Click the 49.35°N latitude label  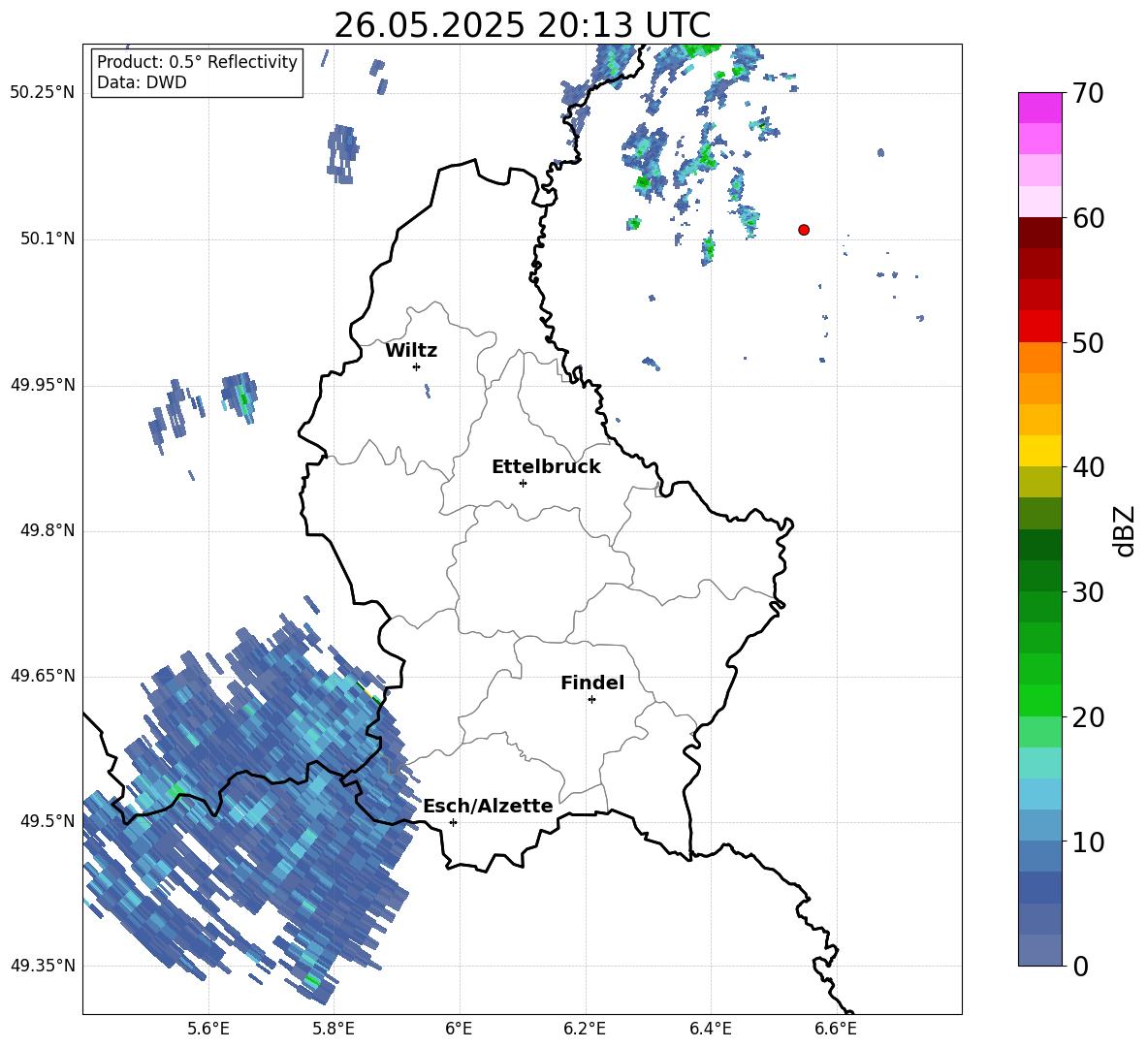(x=43, y=966)
